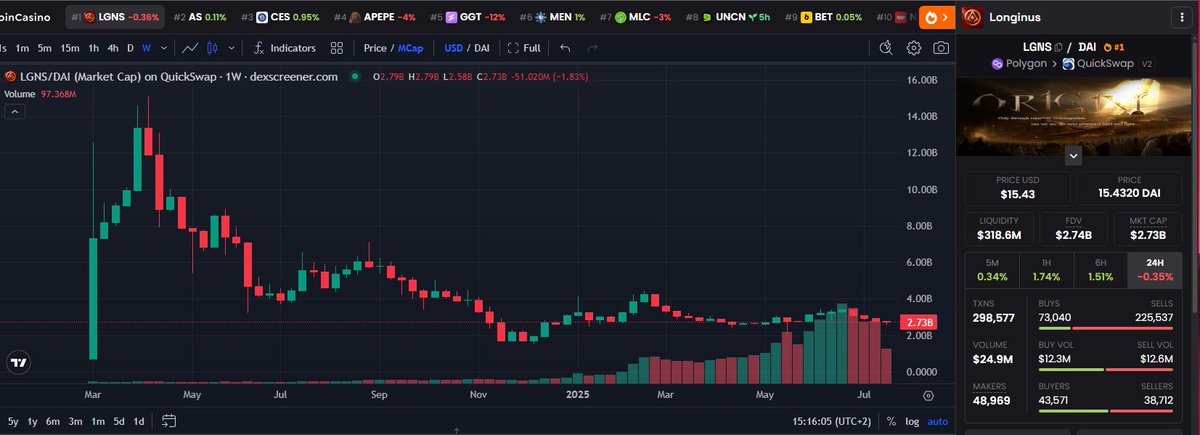Image resolution: width=1200 pixels, height=435 pixels.
Task: Open trending pair #7 MLC
Action: click(635, 17)
